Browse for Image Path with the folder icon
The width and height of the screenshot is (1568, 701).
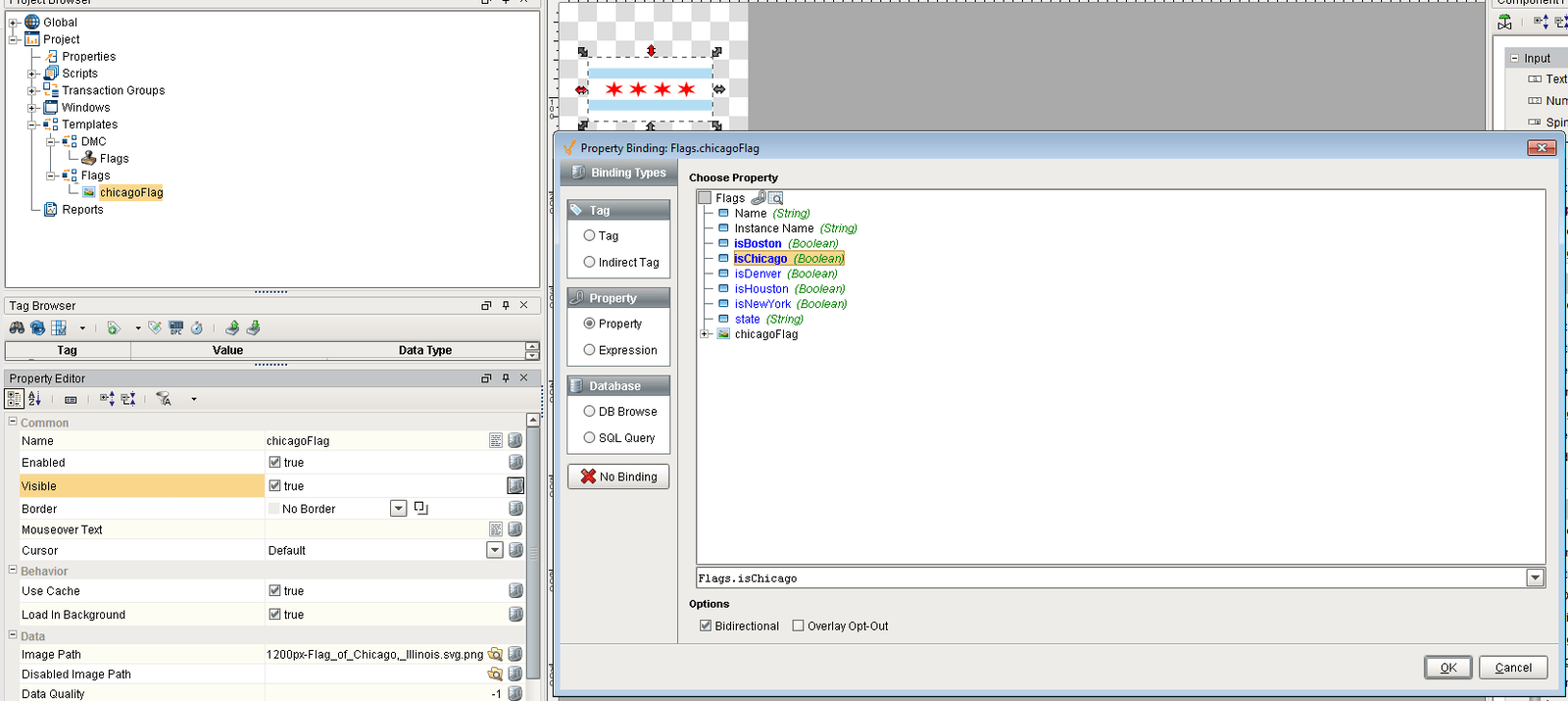click(x=496, y=654)
